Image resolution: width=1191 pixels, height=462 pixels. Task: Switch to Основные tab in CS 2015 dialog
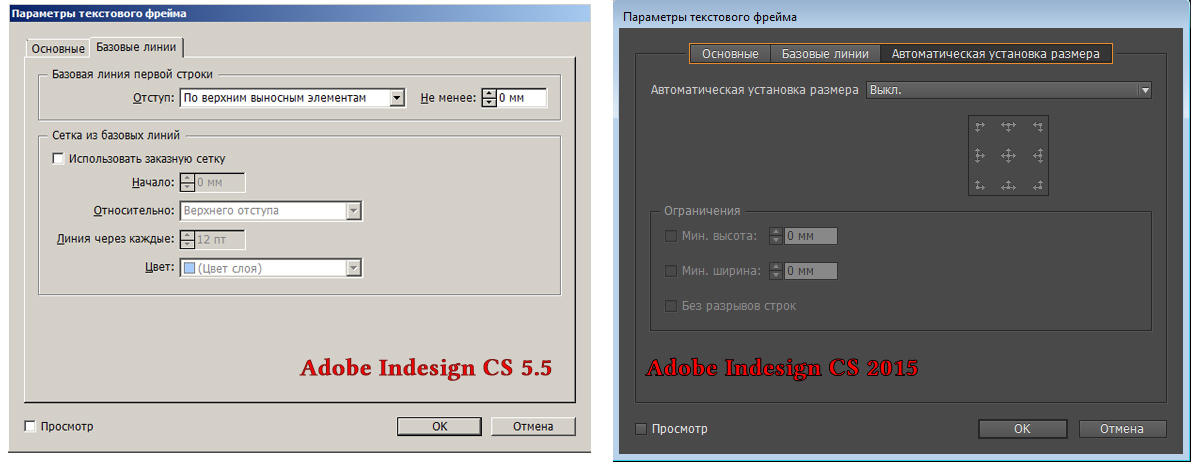point(730,54)
